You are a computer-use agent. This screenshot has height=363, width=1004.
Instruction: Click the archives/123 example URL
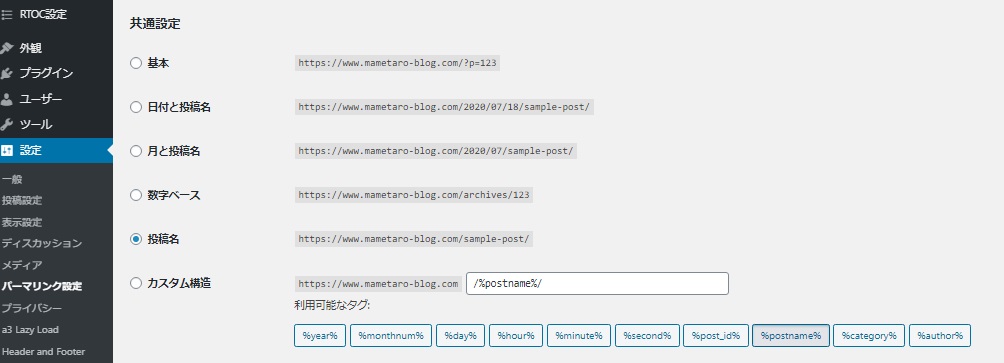[414, 195]
